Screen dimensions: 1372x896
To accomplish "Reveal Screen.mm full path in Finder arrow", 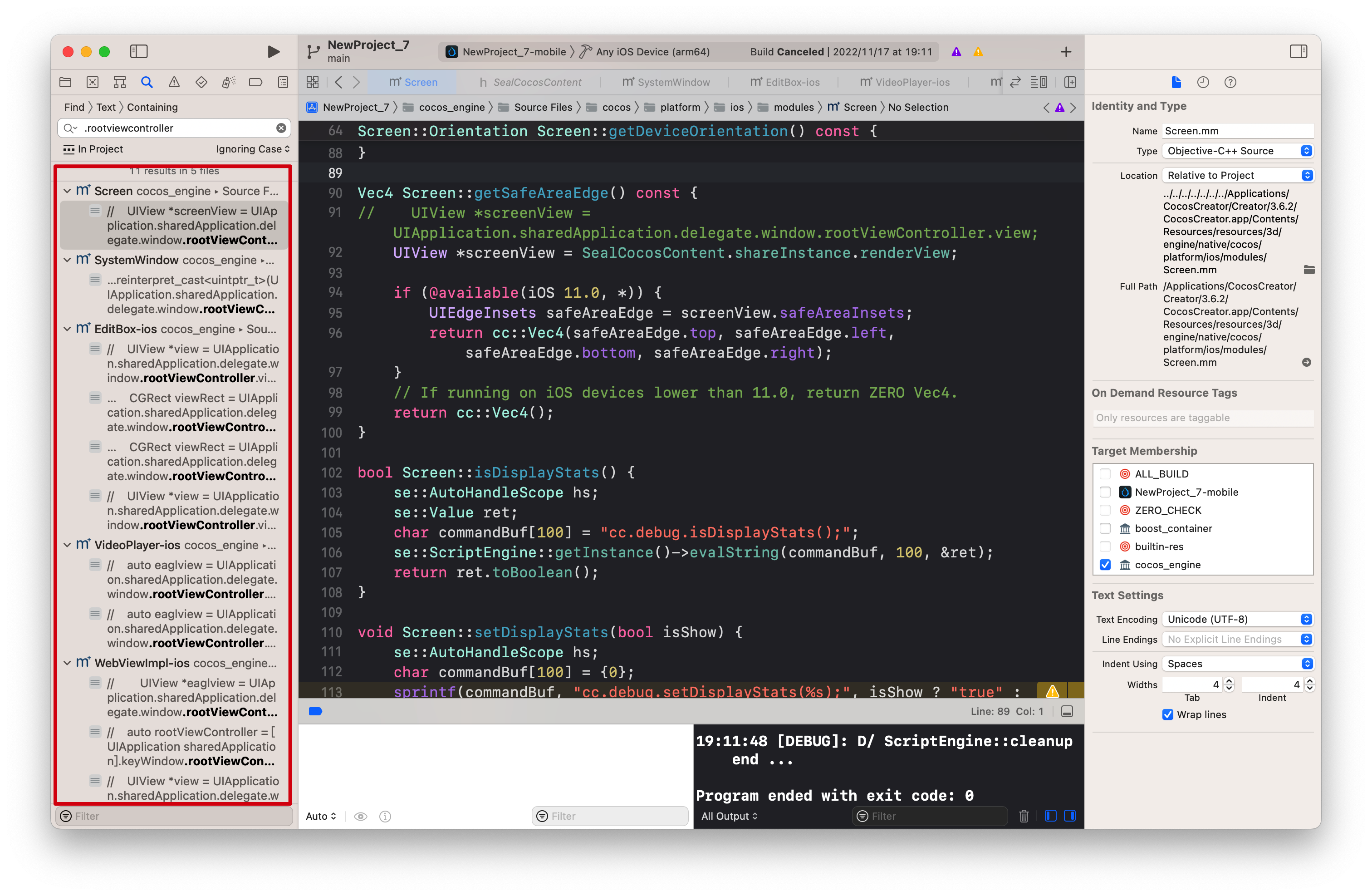I will 1307,362.
